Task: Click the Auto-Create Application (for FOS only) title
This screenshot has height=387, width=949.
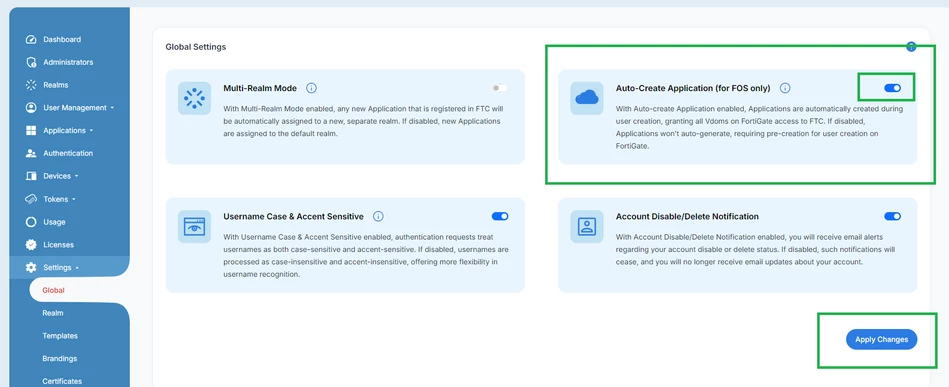Action: pyautogui.click(x=693, y=88)
